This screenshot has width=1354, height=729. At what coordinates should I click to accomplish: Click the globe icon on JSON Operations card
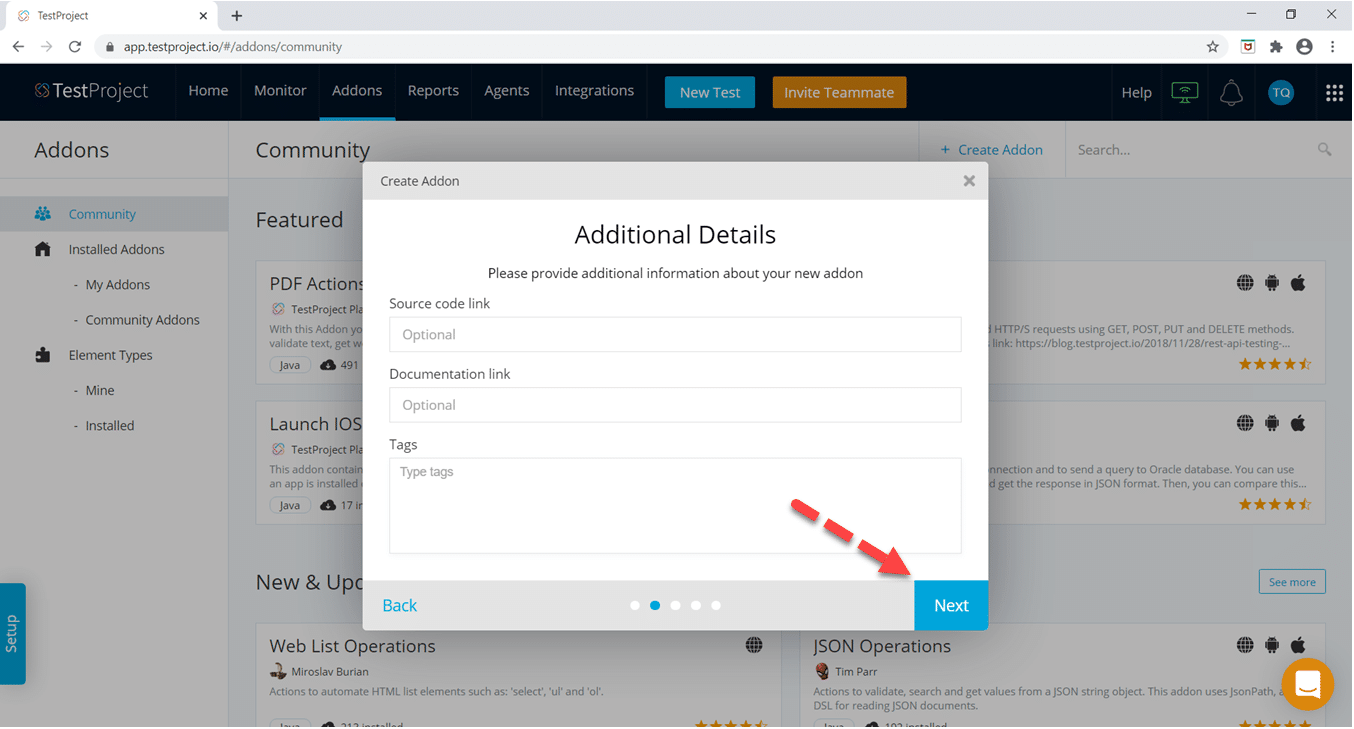point(1245,645)
